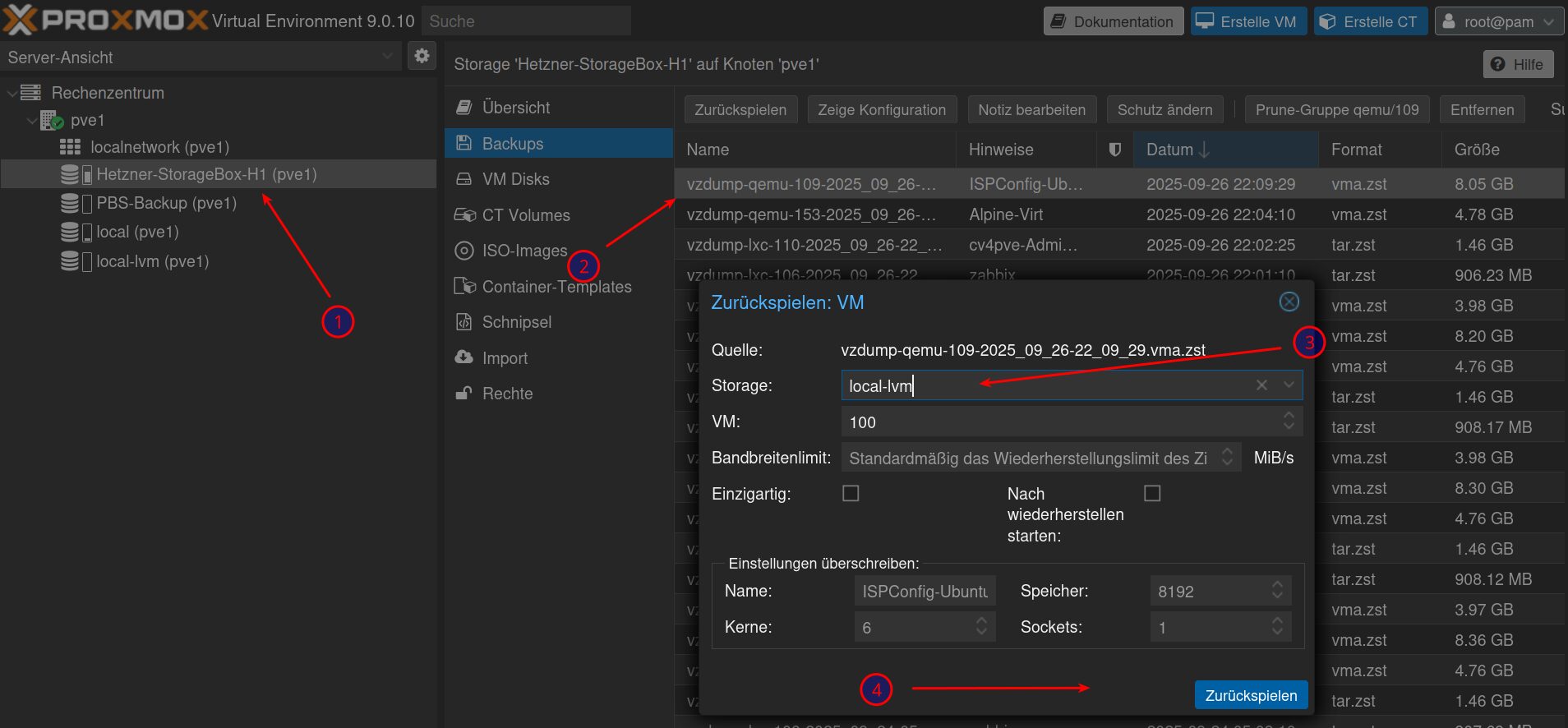
Task: Collapse the Rechenzentrum tree node
Action: pyautogui.click(x=12, y=94)
